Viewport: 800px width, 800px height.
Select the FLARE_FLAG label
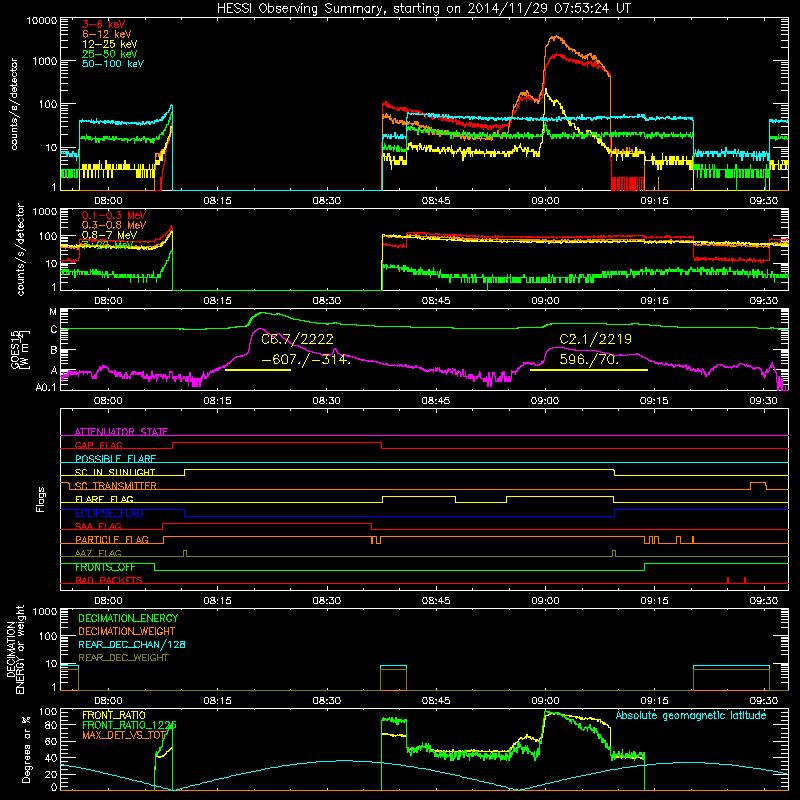104,499
